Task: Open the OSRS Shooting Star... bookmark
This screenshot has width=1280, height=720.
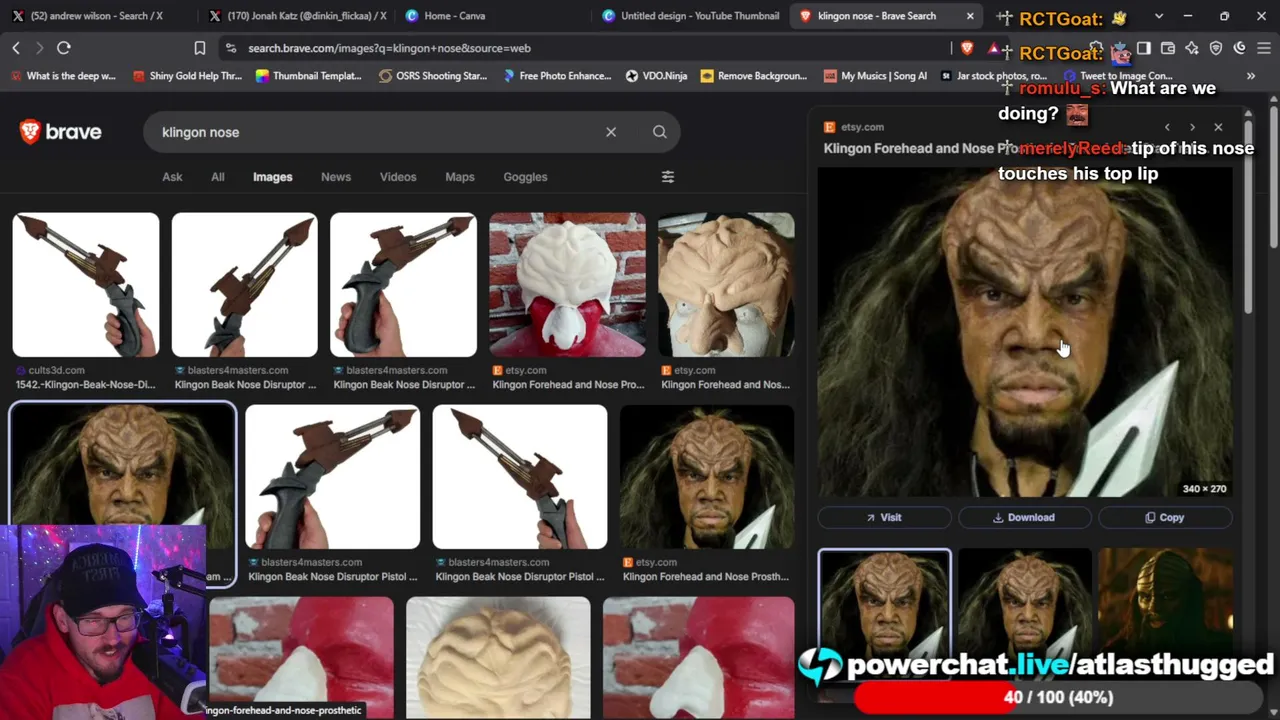Action: tap(432, 76)
